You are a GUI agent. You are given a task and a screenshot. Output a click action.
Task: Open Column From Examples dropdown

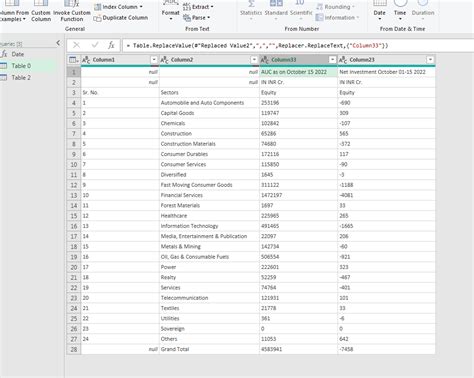(x=13, y=12)
